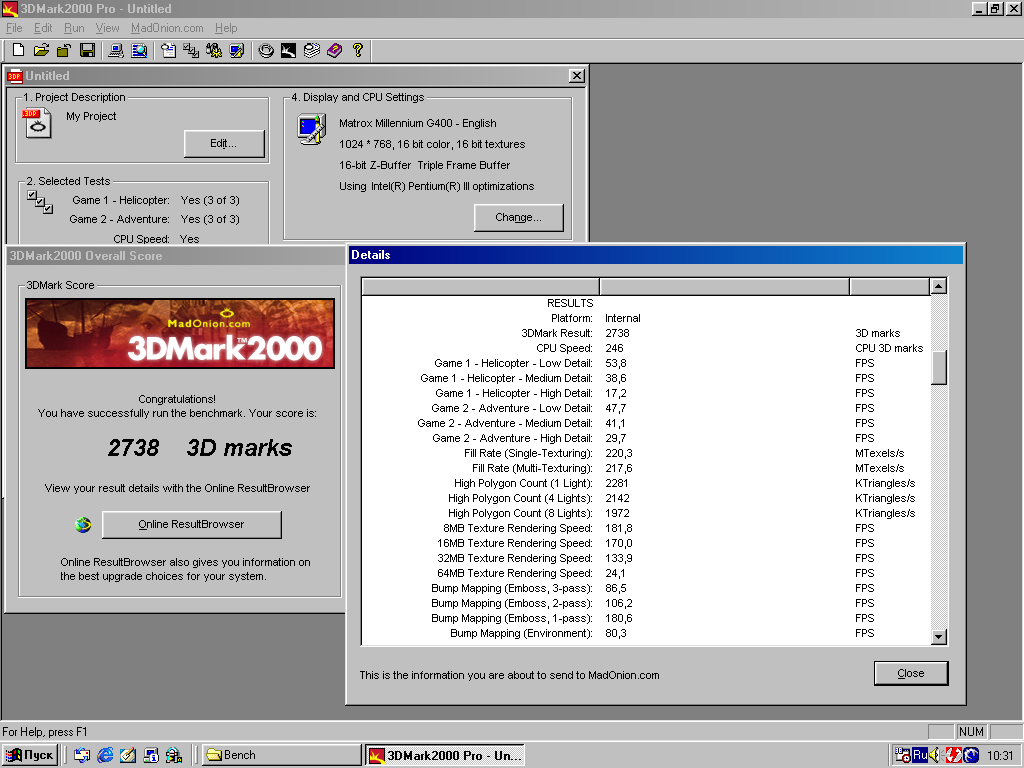Click the Edit... project description button
1024x768 pixels.
(224, 144)
